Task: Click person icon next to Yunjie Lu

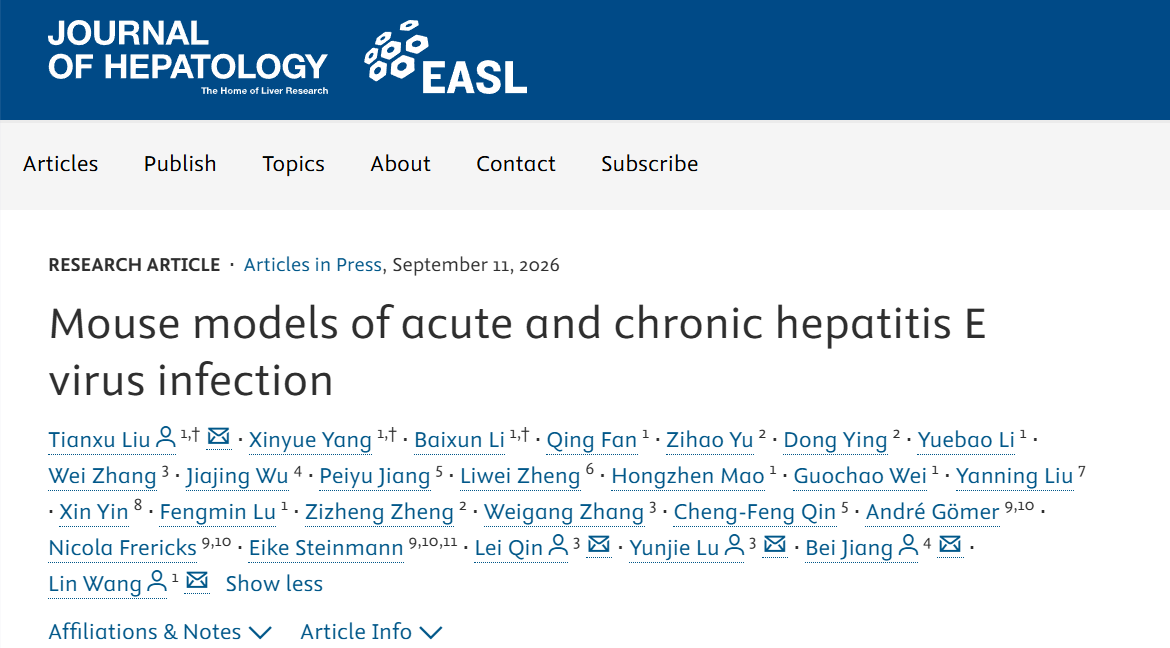Action: pyautogui.click(x=734, y=546)
